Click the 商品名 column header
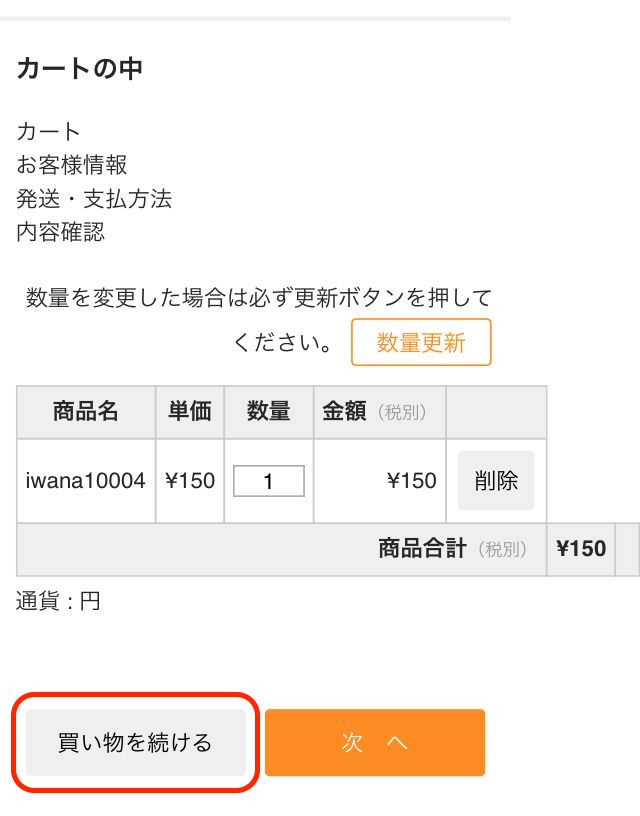 86,412
